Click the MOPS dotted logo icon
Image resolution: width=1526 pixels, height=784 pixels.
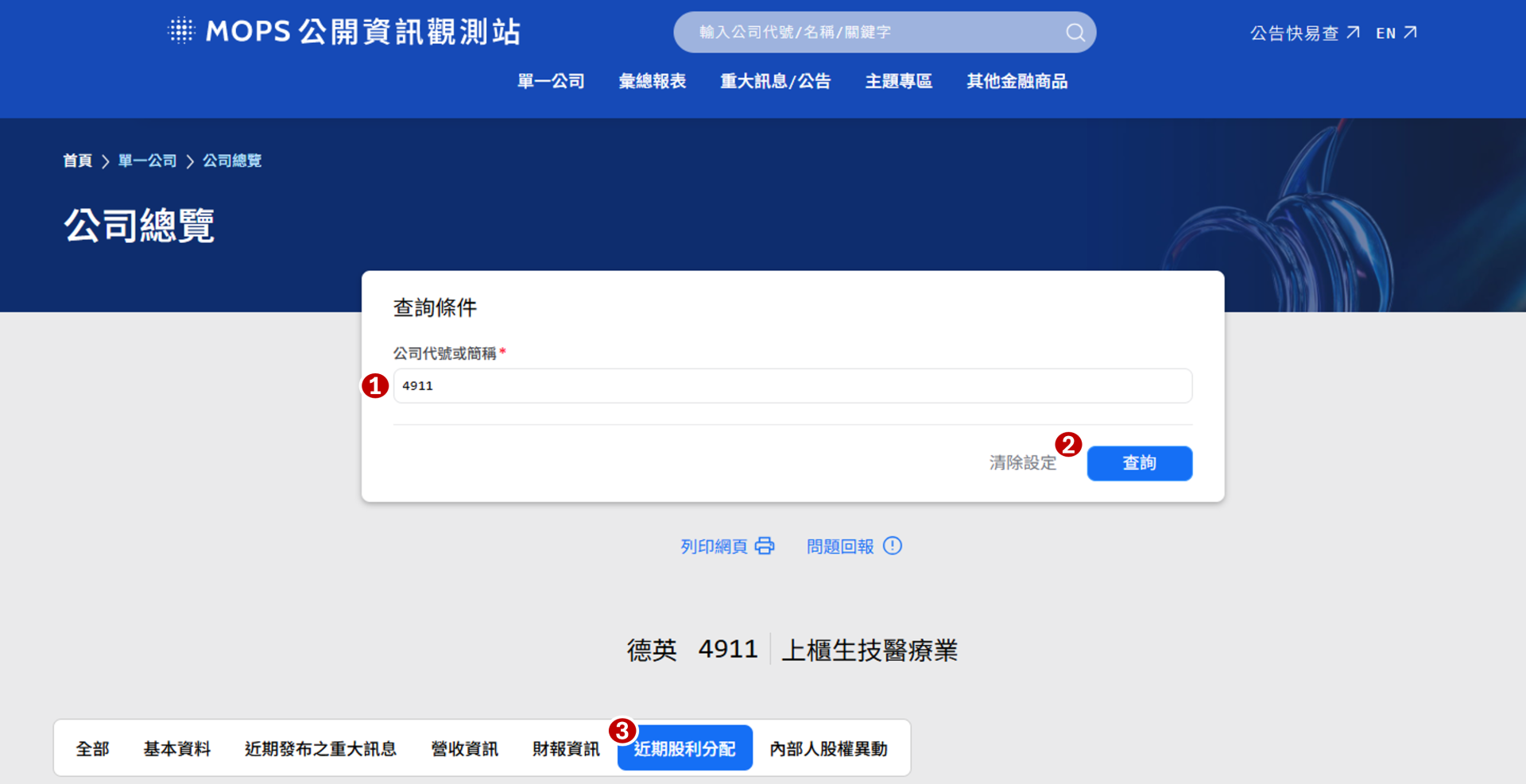tap(181, 31)
